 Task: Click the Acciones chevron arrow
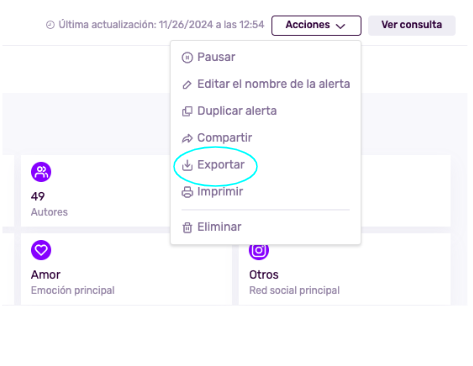(340, 26)
